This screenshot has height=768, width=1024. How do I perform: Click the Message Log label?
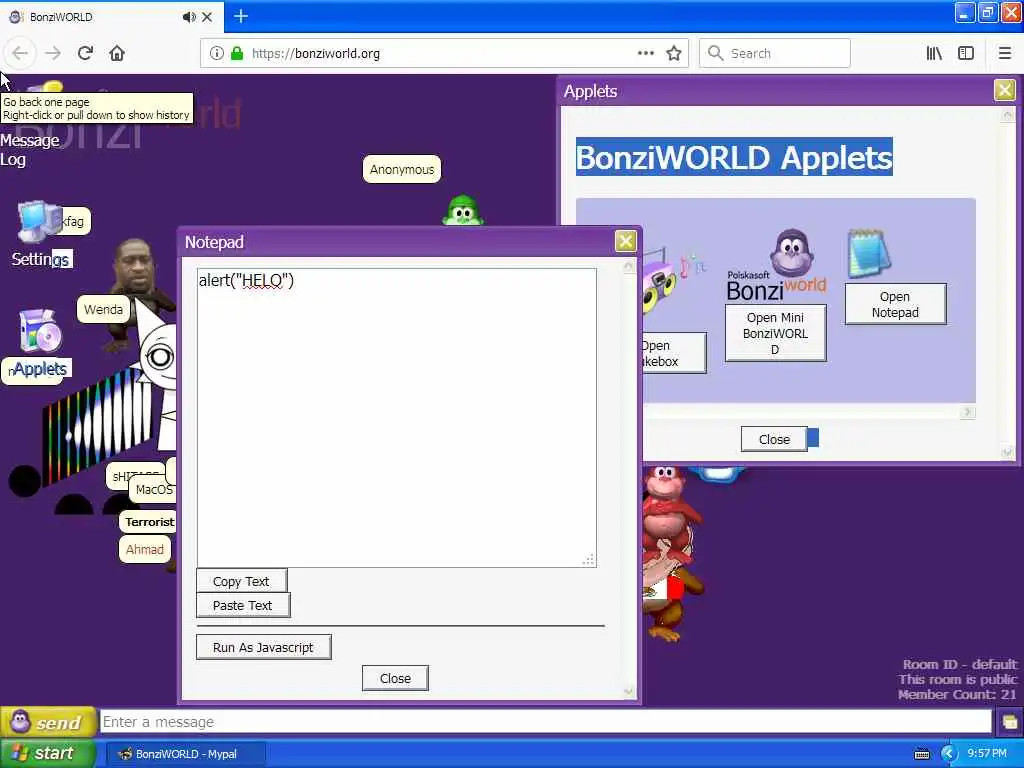[x=29, y=150]
